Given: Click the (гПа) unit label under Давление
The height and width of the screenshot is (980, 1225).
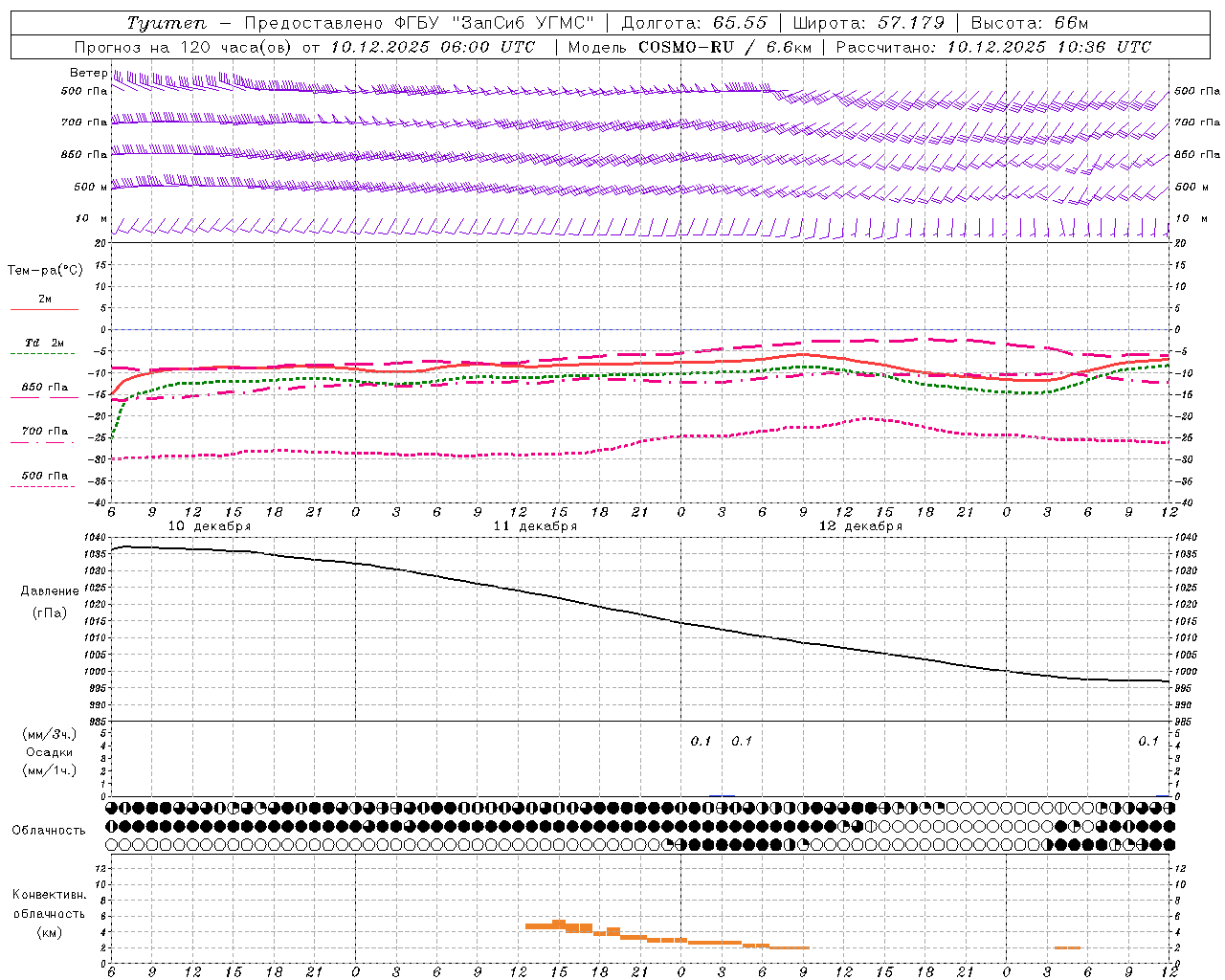Looking at the screenshot, I should coord(49,612).
